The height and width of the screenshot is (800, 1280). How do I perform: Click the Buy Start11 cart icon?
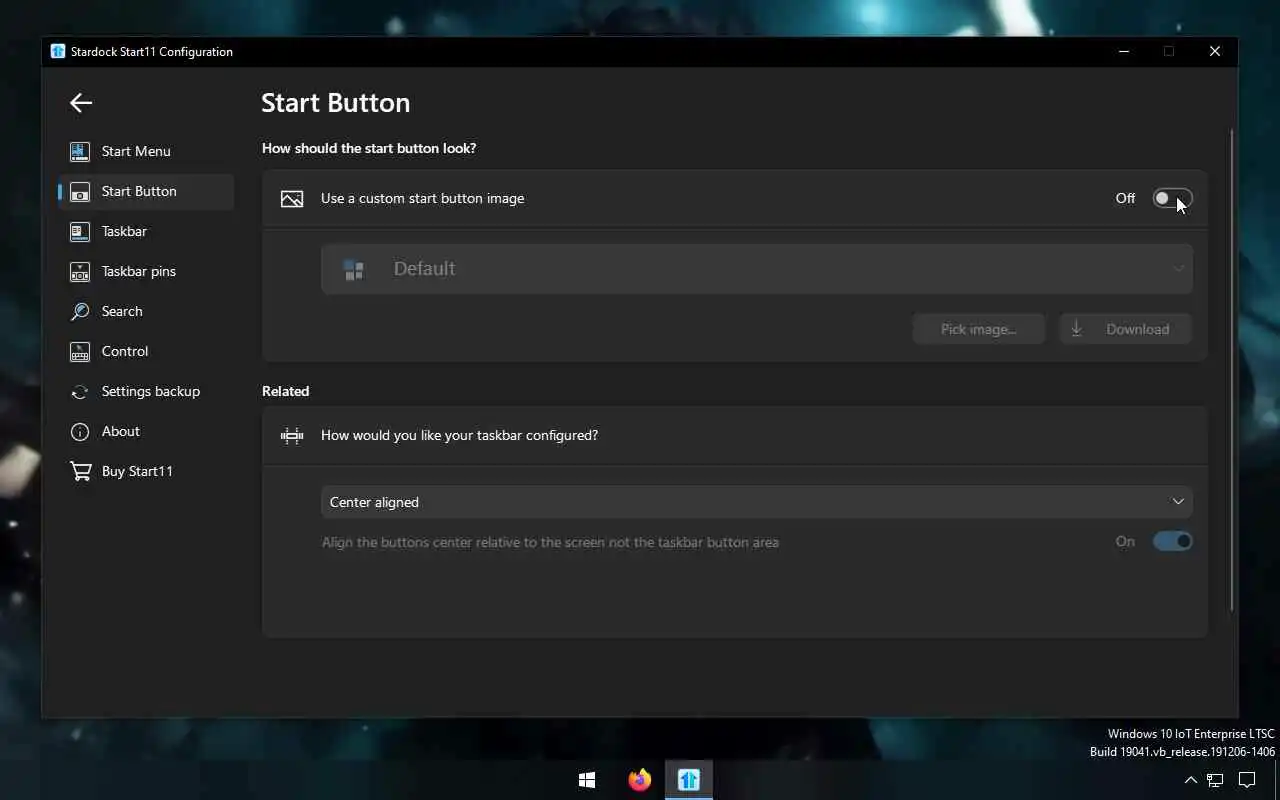click(x=80, y=471)
